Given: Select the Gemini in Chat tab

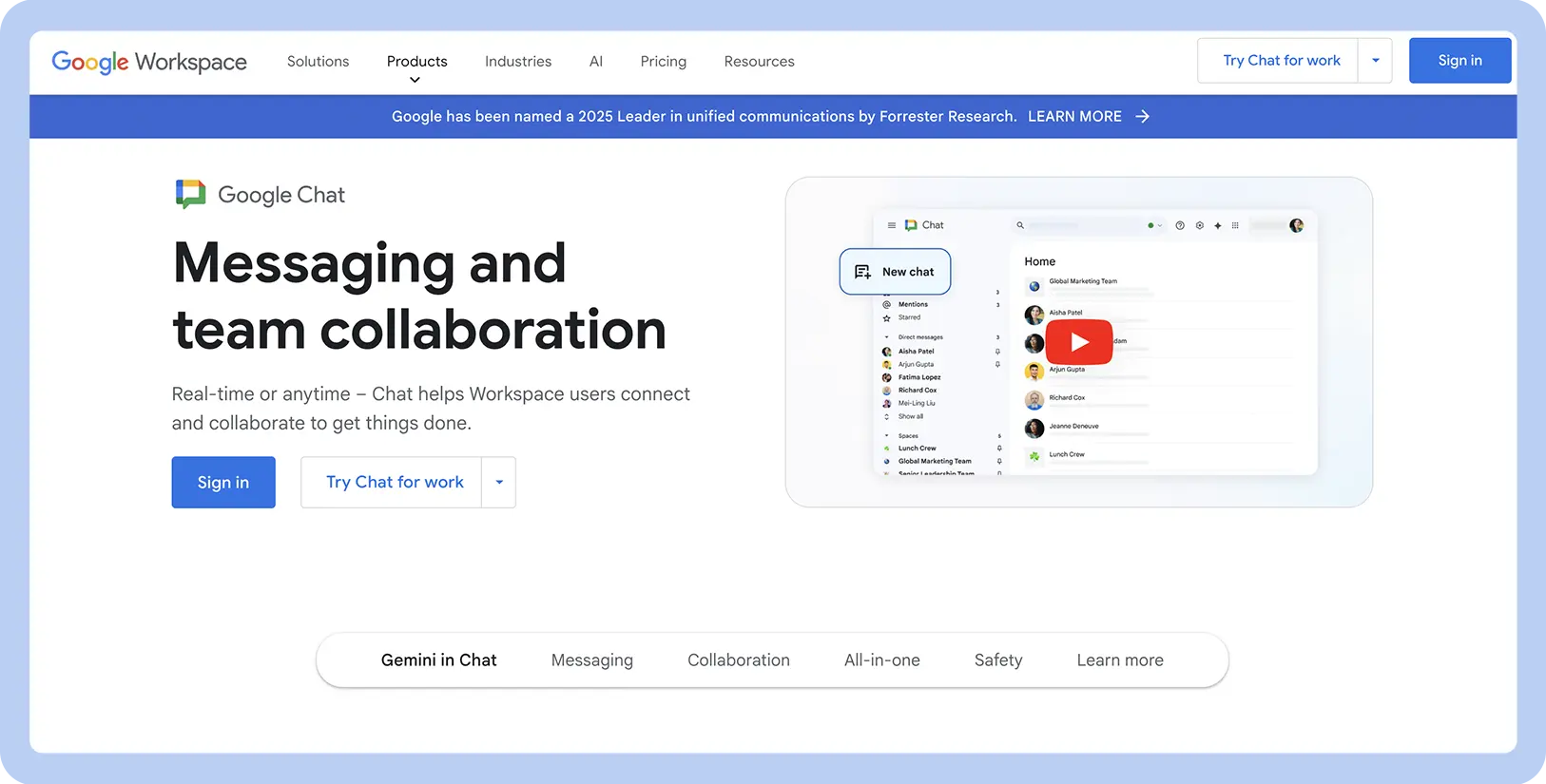Looking at the screenshot, I should coord(438,660).
